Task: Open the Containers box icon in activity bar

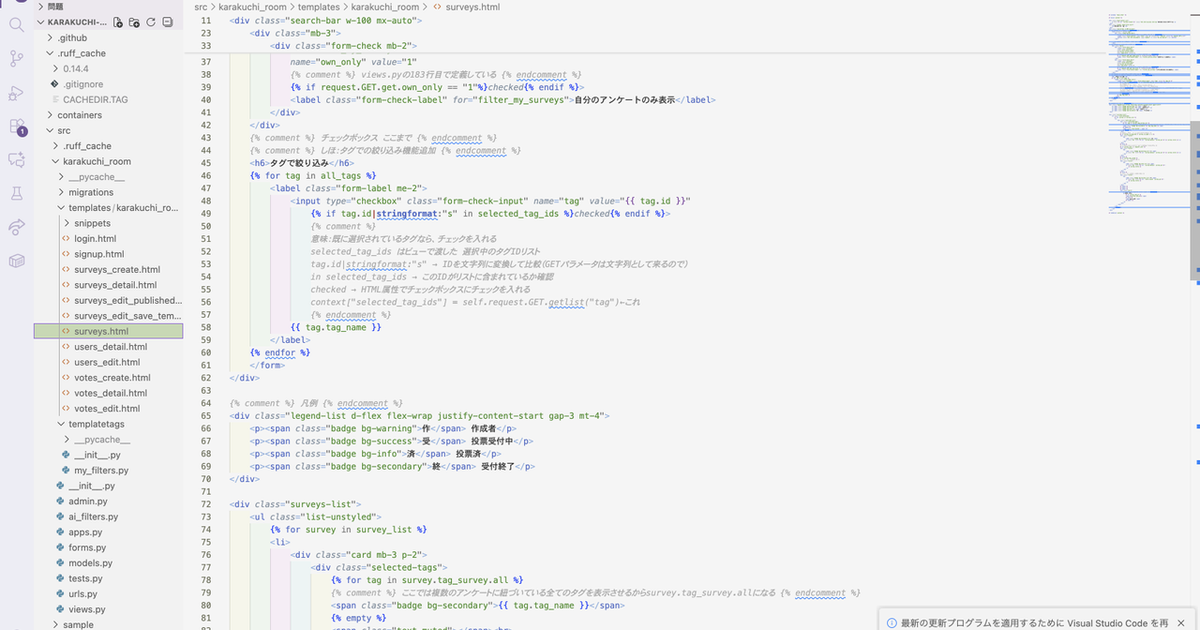Action: 16,261
